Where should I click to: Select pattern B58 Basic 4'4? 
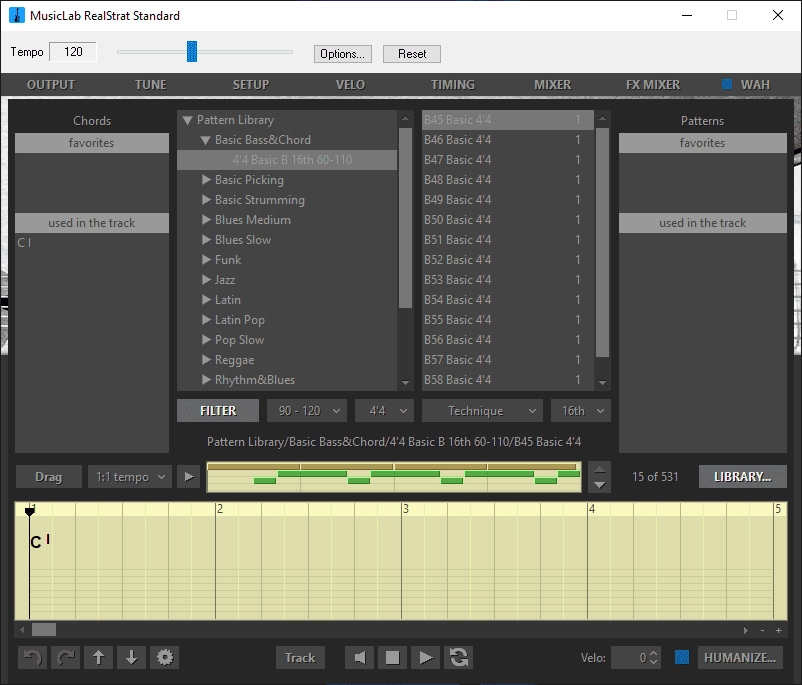(507, 380)
